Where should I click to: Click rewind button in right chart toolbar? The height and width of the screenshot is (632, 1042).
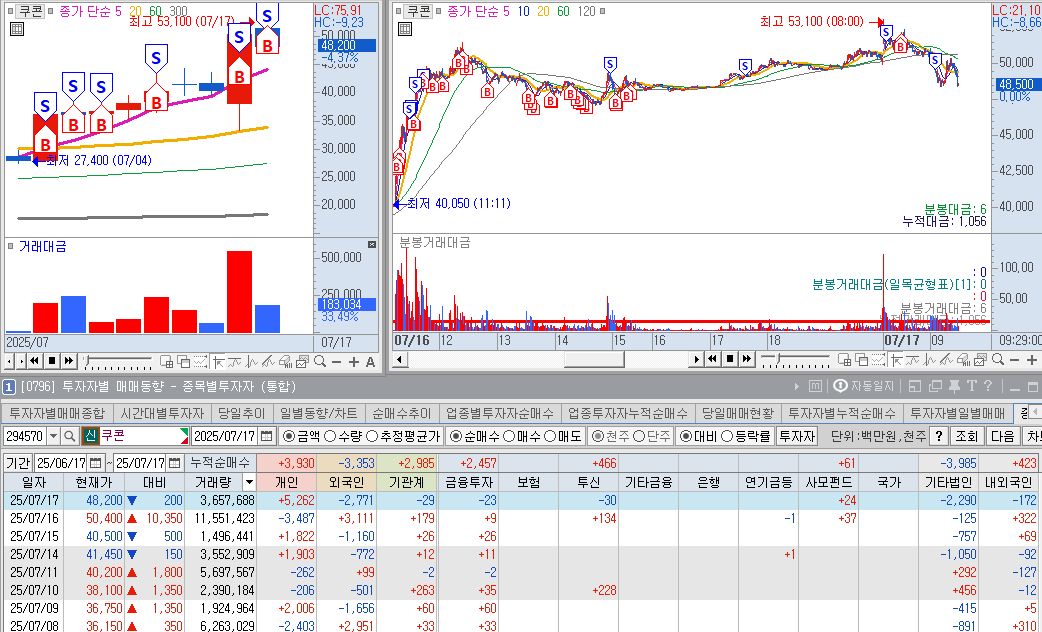point(712,360)
